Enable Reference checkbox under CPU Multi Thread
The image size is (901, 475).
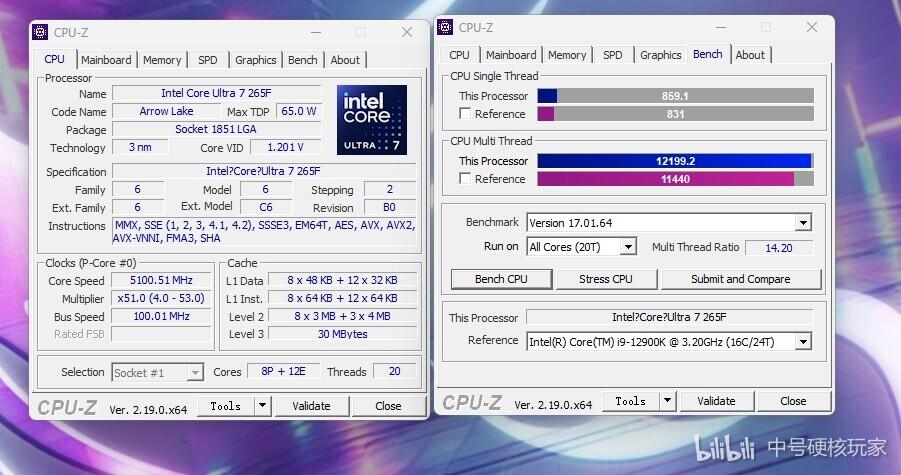point(465,178)
